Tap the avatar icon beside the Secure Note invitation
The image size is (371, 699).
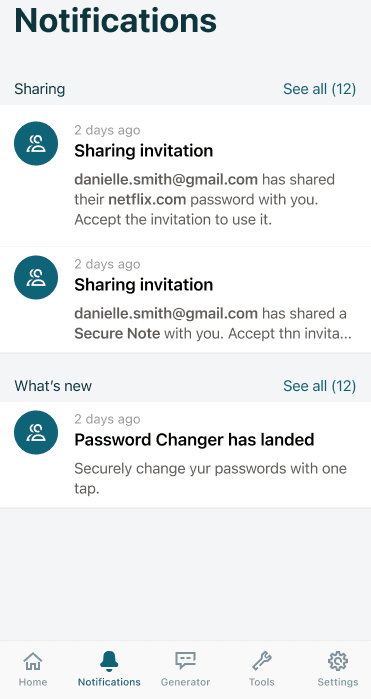pos(36,277)
